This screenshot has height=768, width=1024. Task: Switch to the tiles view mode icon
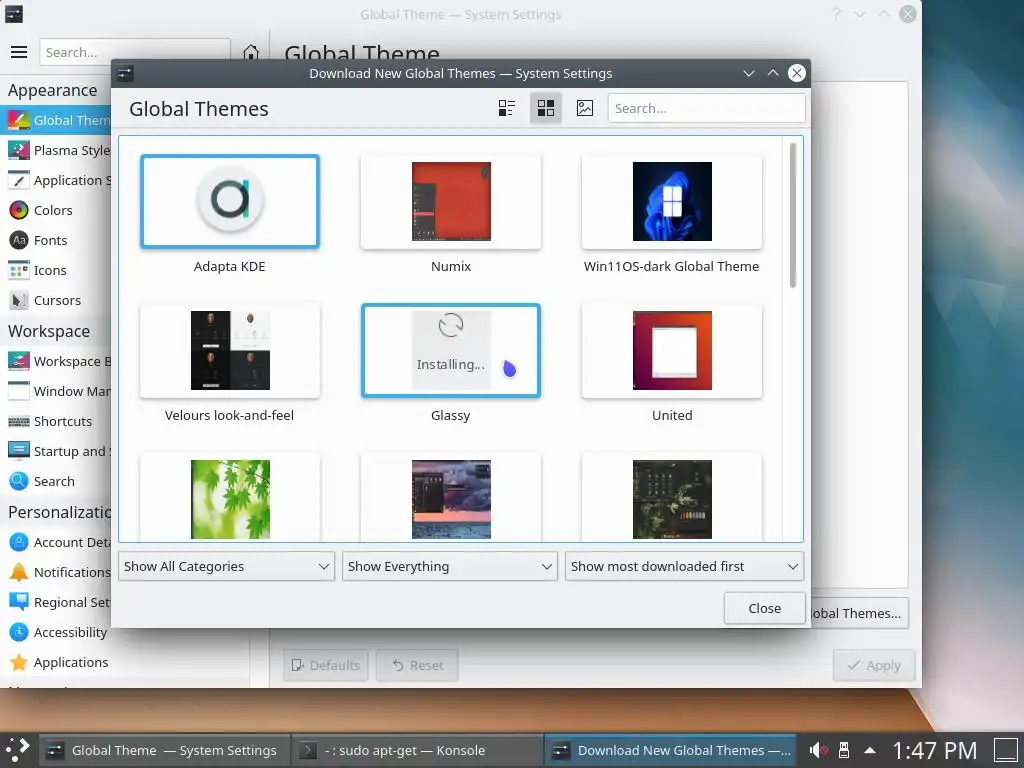(x=545, y=108)
